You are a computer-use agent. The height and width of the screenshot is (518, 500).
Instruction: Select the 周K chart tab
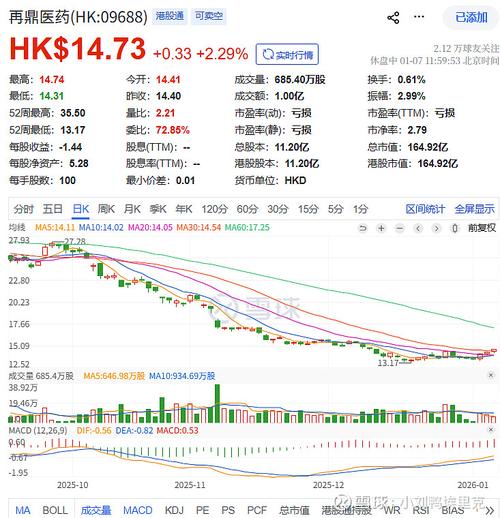coord(106,209)
